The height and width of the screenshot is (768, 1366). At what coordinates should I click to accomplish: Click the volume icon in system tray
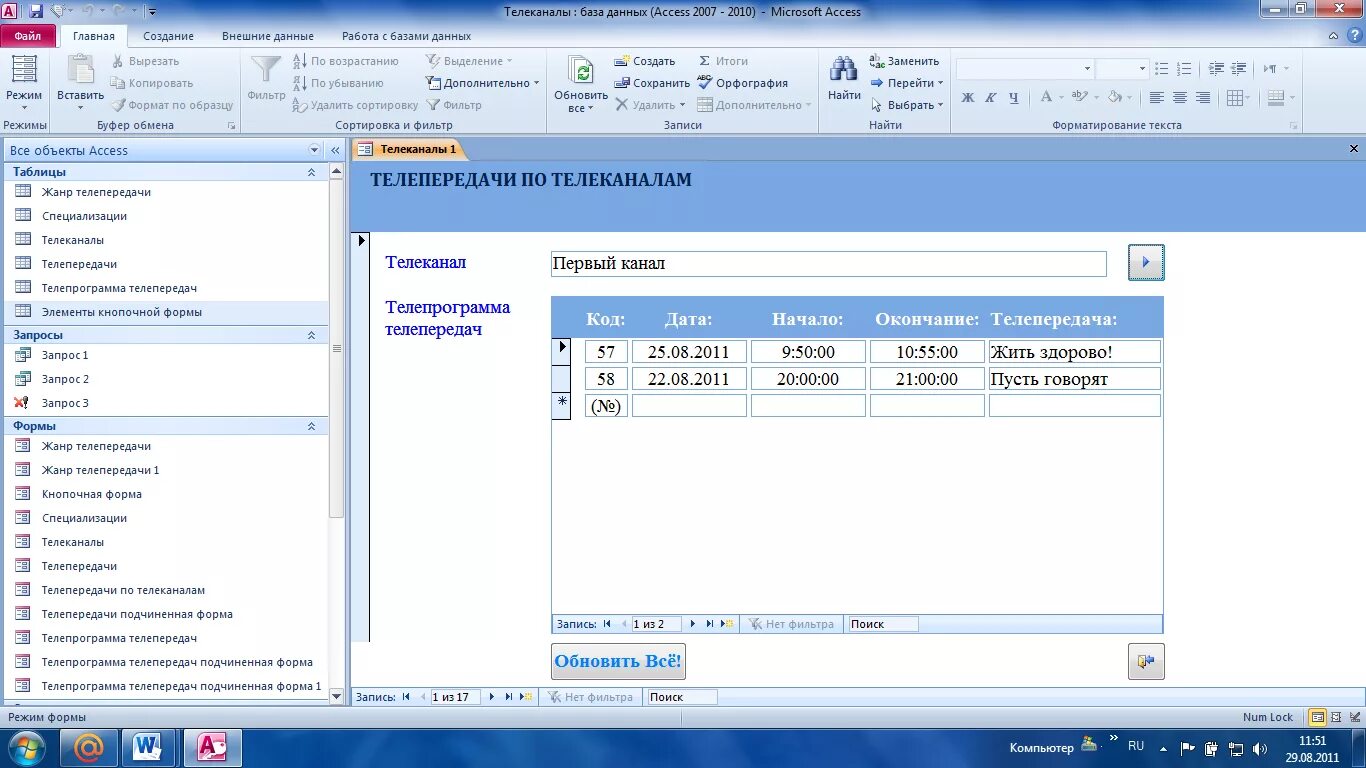(1259, 748)
